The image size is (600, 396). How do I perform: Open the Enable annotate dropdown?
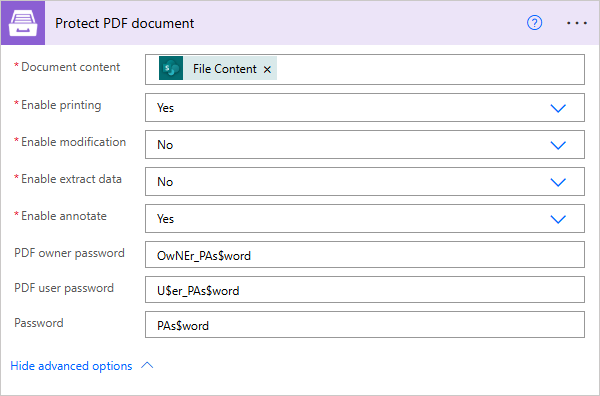(x=365, y=218)
